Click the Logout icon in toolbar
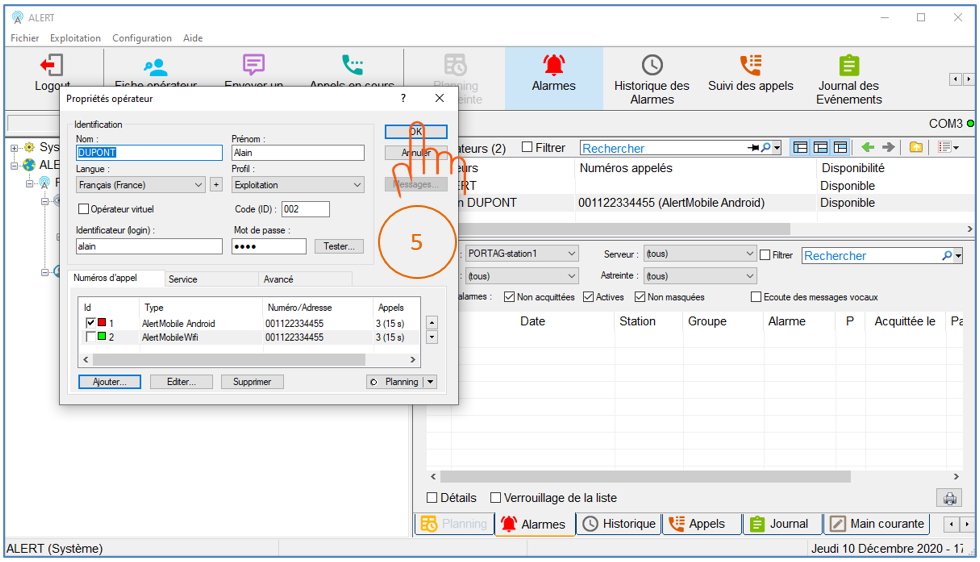980x562 pixels. point(52,66)
